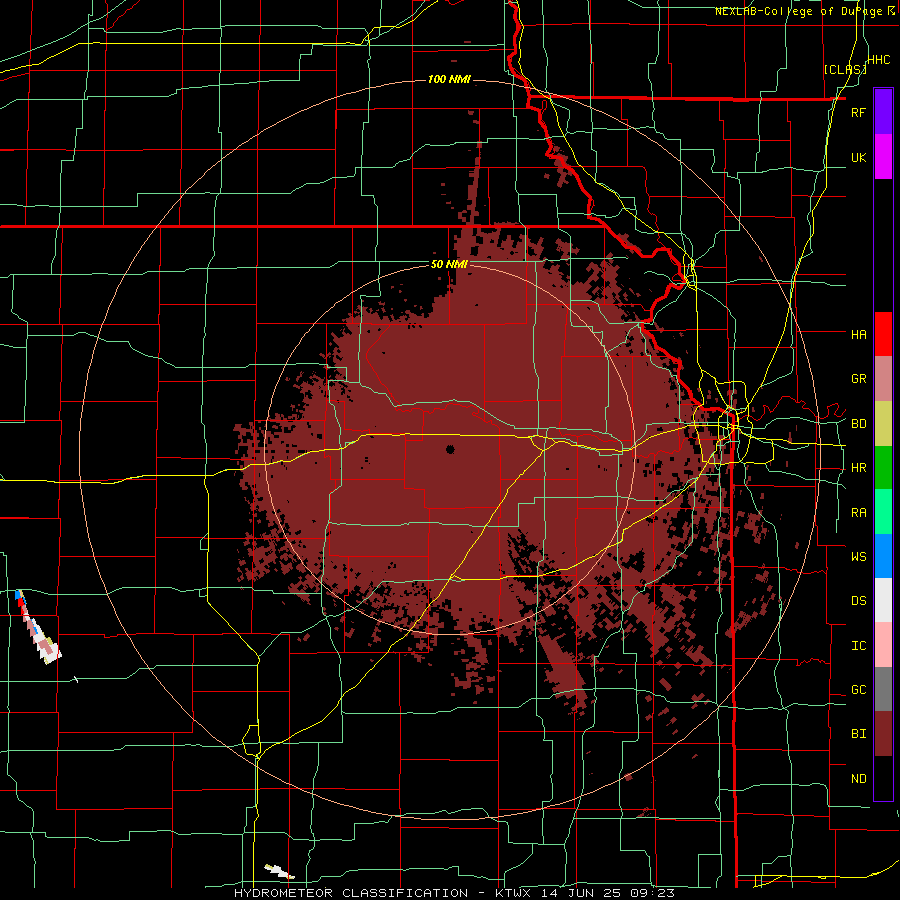The height and width of the screenshot is (900, 900).
Task: Pick the HR green legend swatch
Action: point(883,468)
